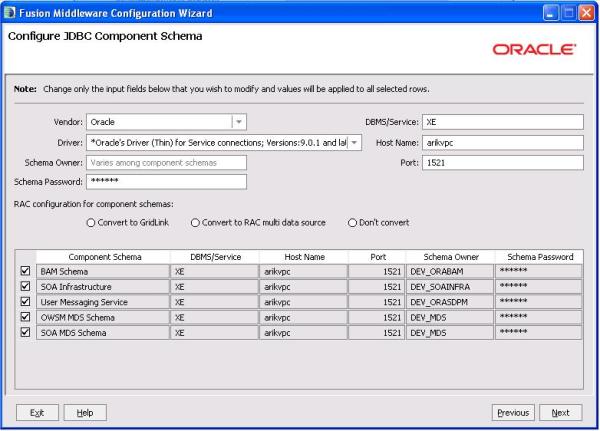The height and width of the screenshot is (431, 600).
Task: Select the Don't convert radio button
Action: 353,222
